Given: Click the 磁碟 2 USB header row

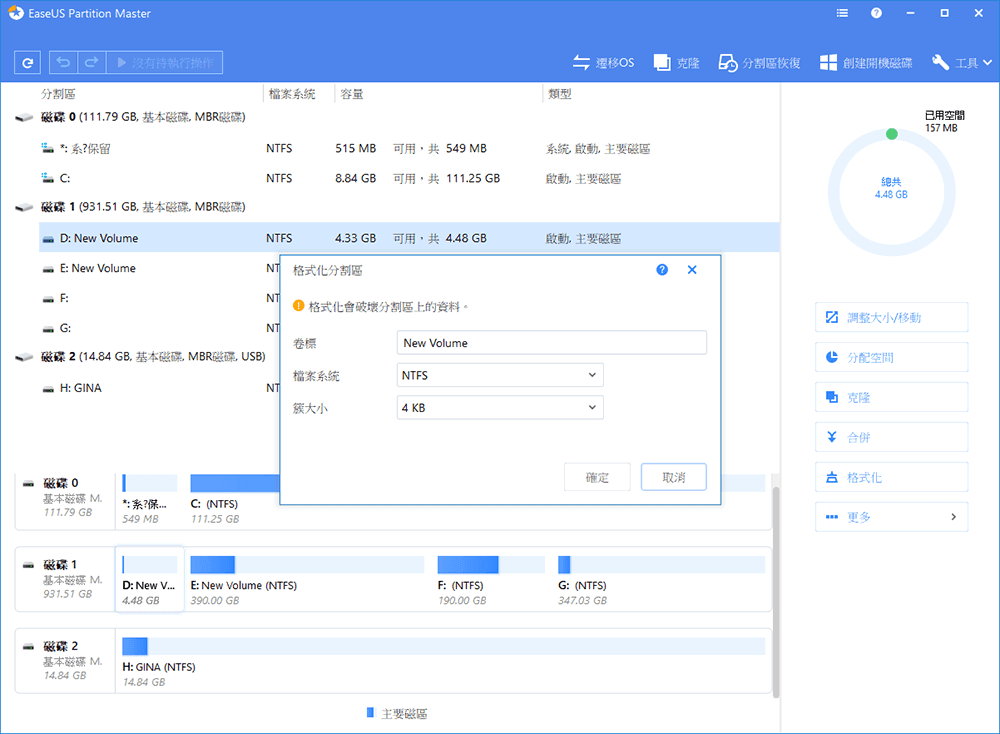Looking at the screenshot, I should 141,356.
